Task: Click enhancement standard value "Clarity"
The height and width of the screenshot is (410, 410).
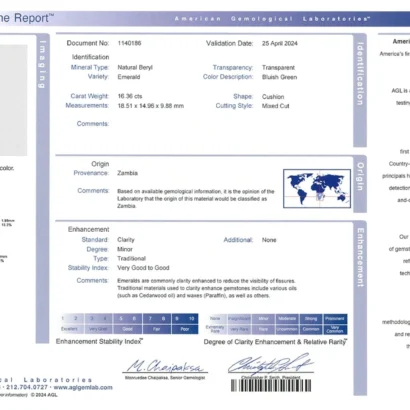Action: (126, 240)
